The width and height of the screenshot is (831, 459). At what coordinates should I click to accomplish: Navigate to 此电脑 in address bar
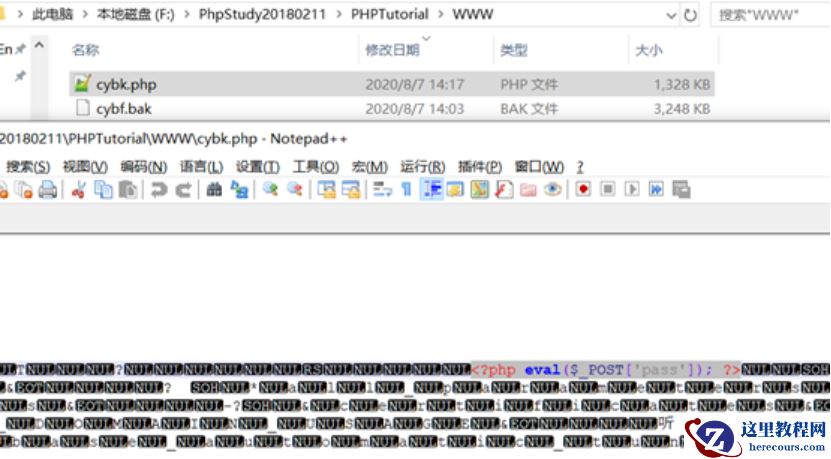coord(52,14)
